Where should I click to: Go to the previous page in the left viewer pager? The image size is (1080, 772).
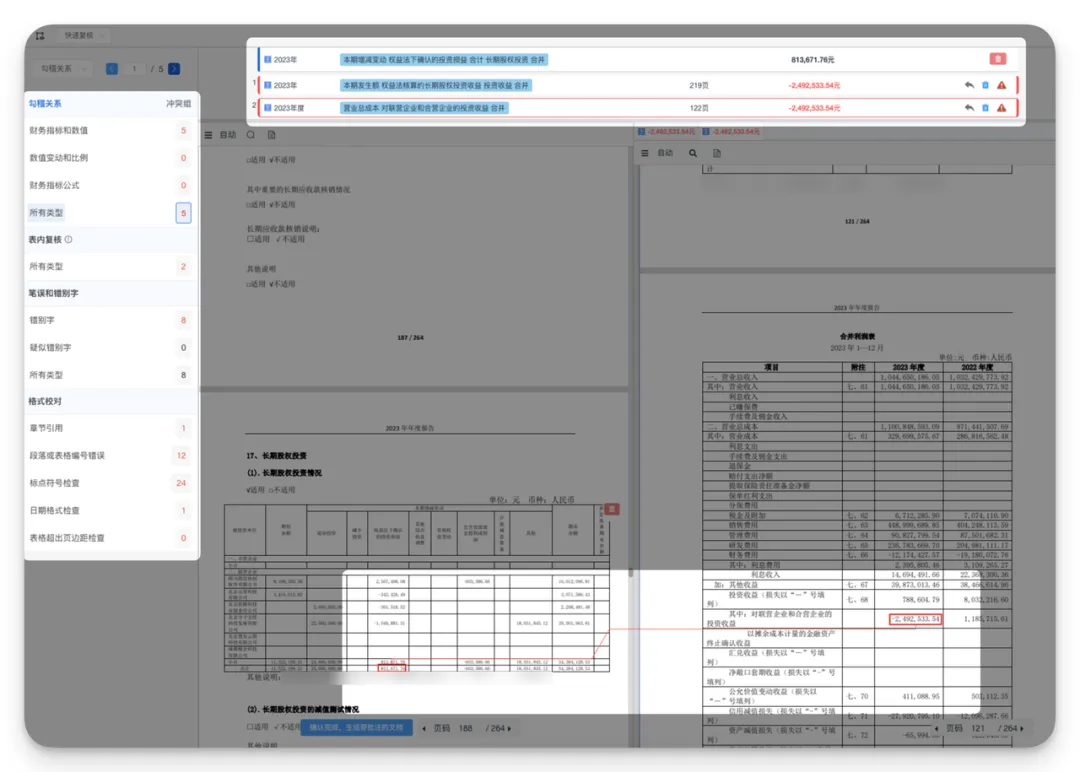click(x=424, y=728)
